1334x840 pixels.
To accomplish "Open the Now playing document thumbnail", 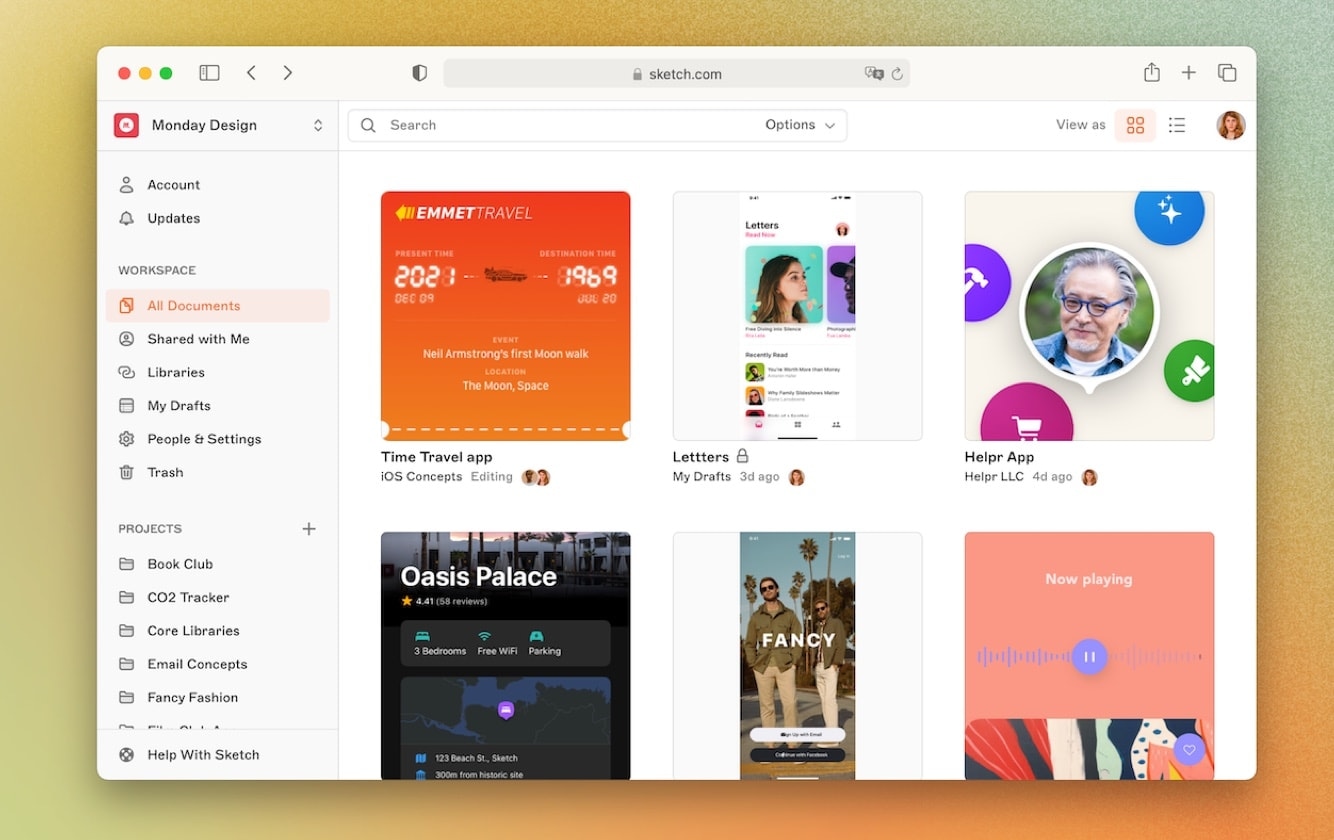I will [x=1089, y=656].
